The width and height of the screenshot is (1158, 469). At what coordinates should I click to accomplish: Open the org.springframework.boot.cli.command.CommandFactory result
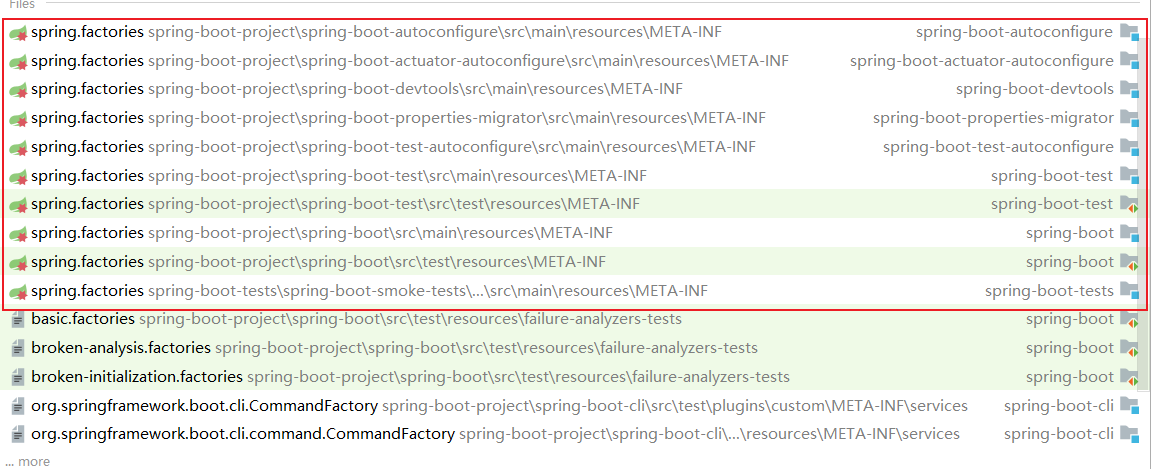click(x=243, y=434)
